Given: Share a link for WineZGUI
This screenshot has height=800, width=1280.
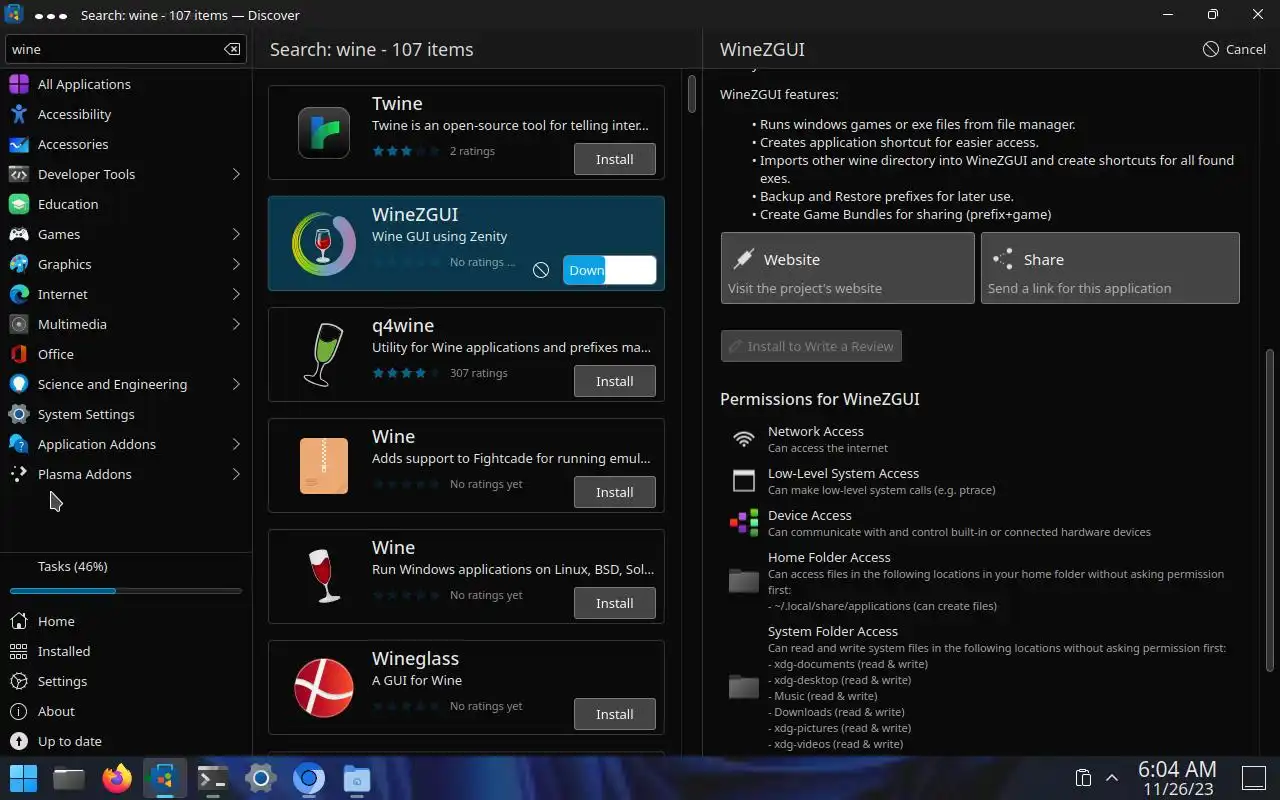Looking at the screenshot, I should [x=1110, y=268].
